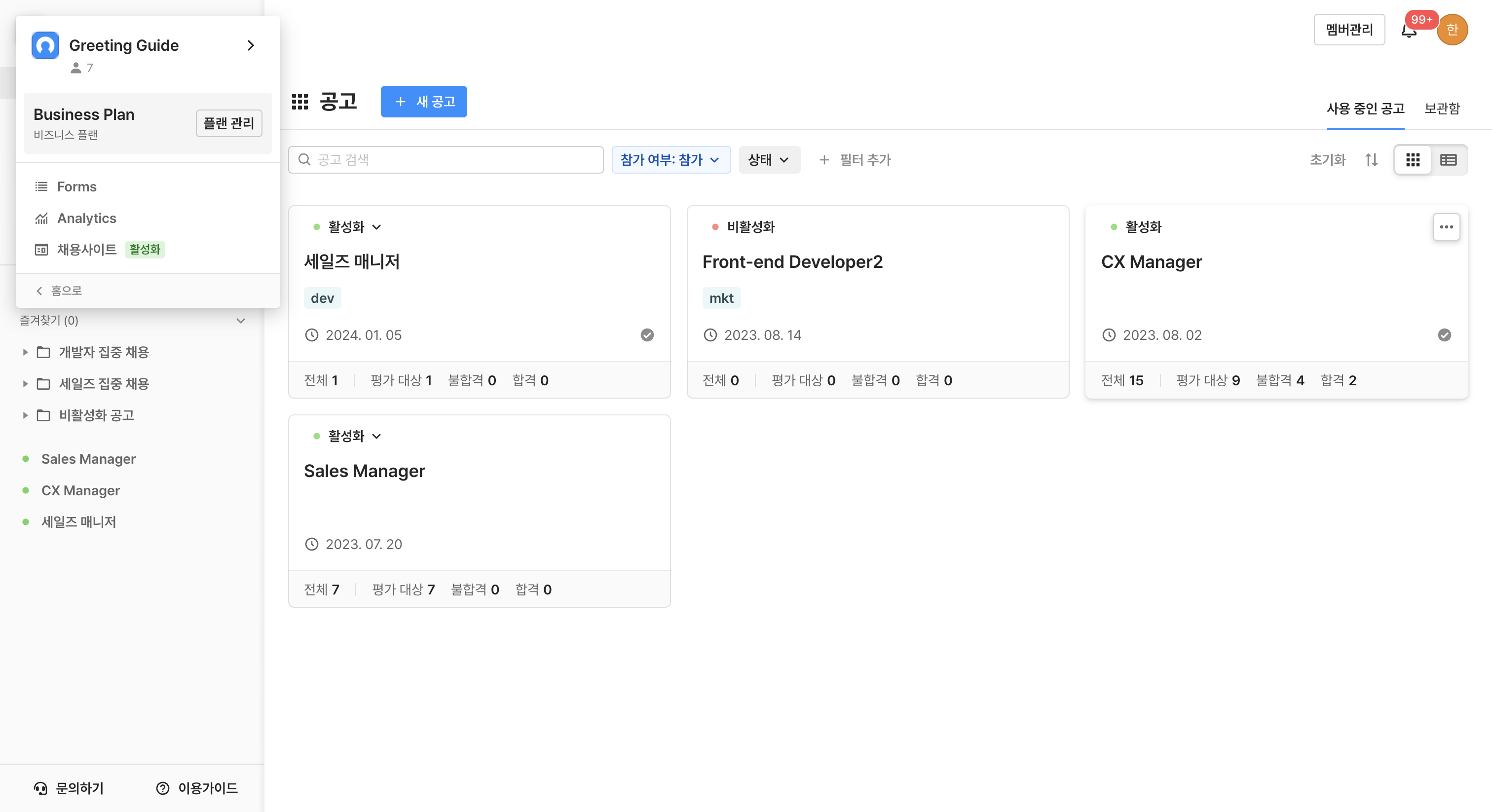Go back with 홈으로
Screen dimensions: 1492x812
pyautogui.click(x=59, y=291)
